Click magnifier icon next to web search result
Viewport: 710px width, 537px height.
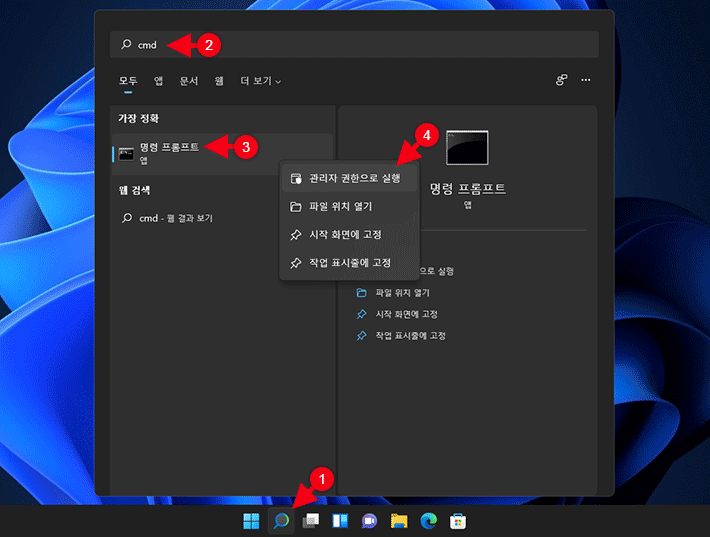coord(127,218)
